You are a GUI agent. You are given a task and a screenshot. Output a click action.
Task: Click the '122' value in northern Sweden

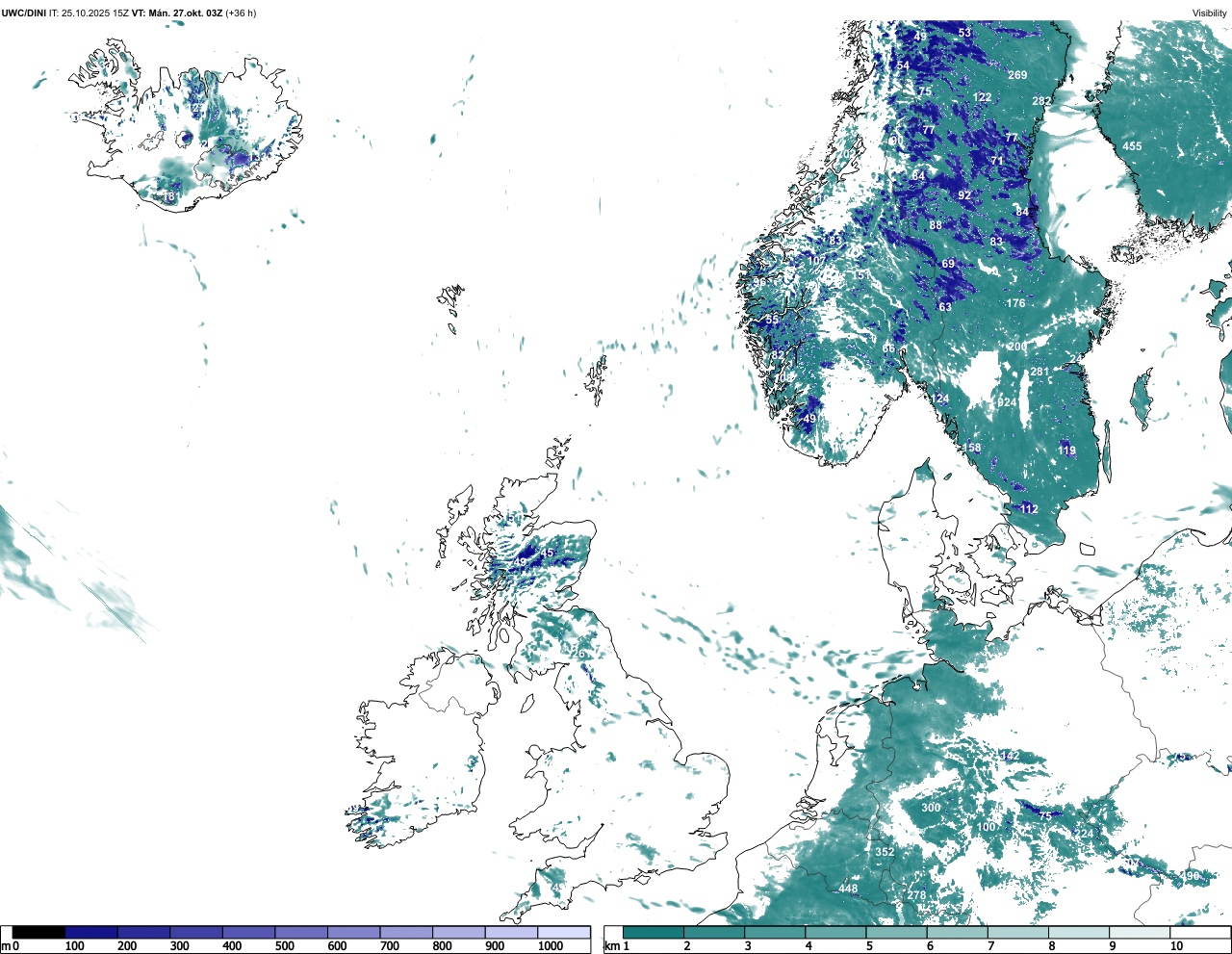[982, 97]
